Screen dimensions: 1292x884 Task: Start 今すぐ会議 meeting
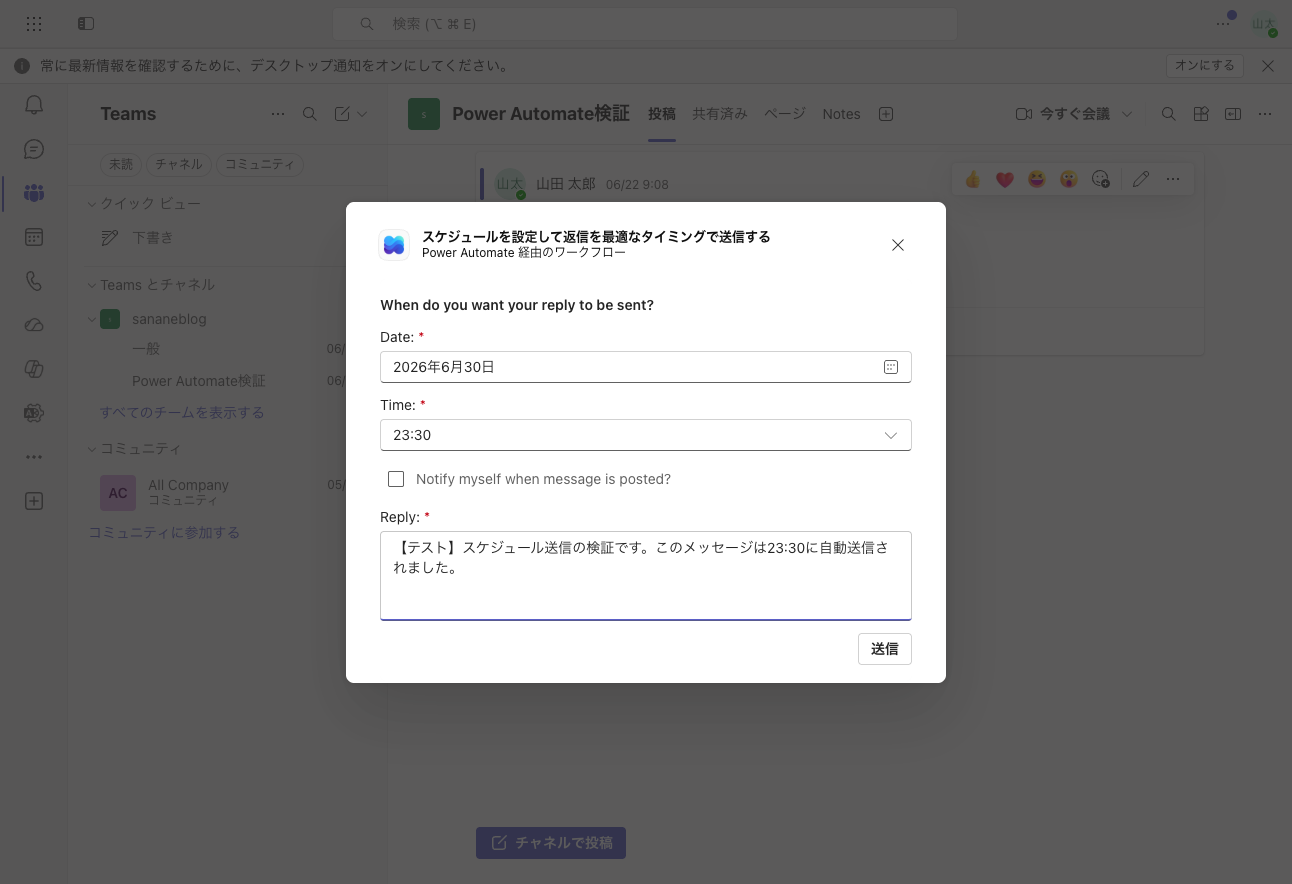pyautogui.click(x=1064, y=114)
